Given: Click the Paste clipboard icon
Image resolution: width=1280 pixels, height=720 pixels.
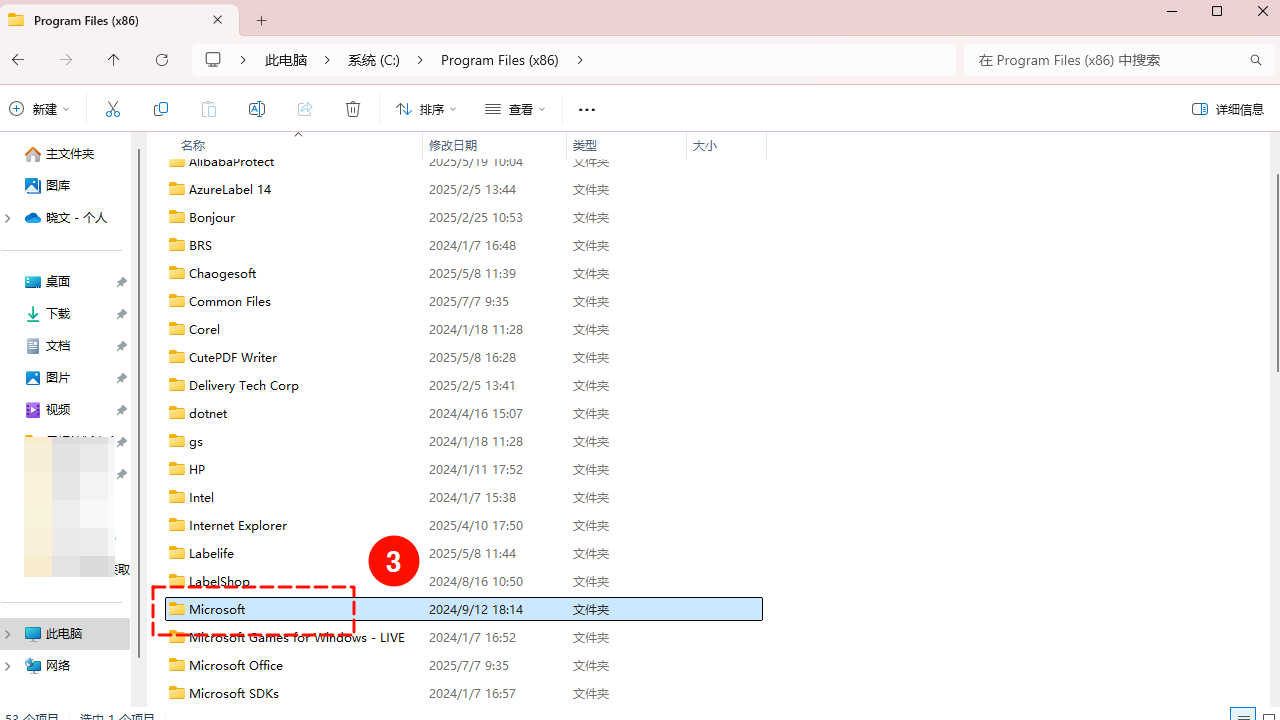Looking at the screenshot, I should tap(209, 109).
